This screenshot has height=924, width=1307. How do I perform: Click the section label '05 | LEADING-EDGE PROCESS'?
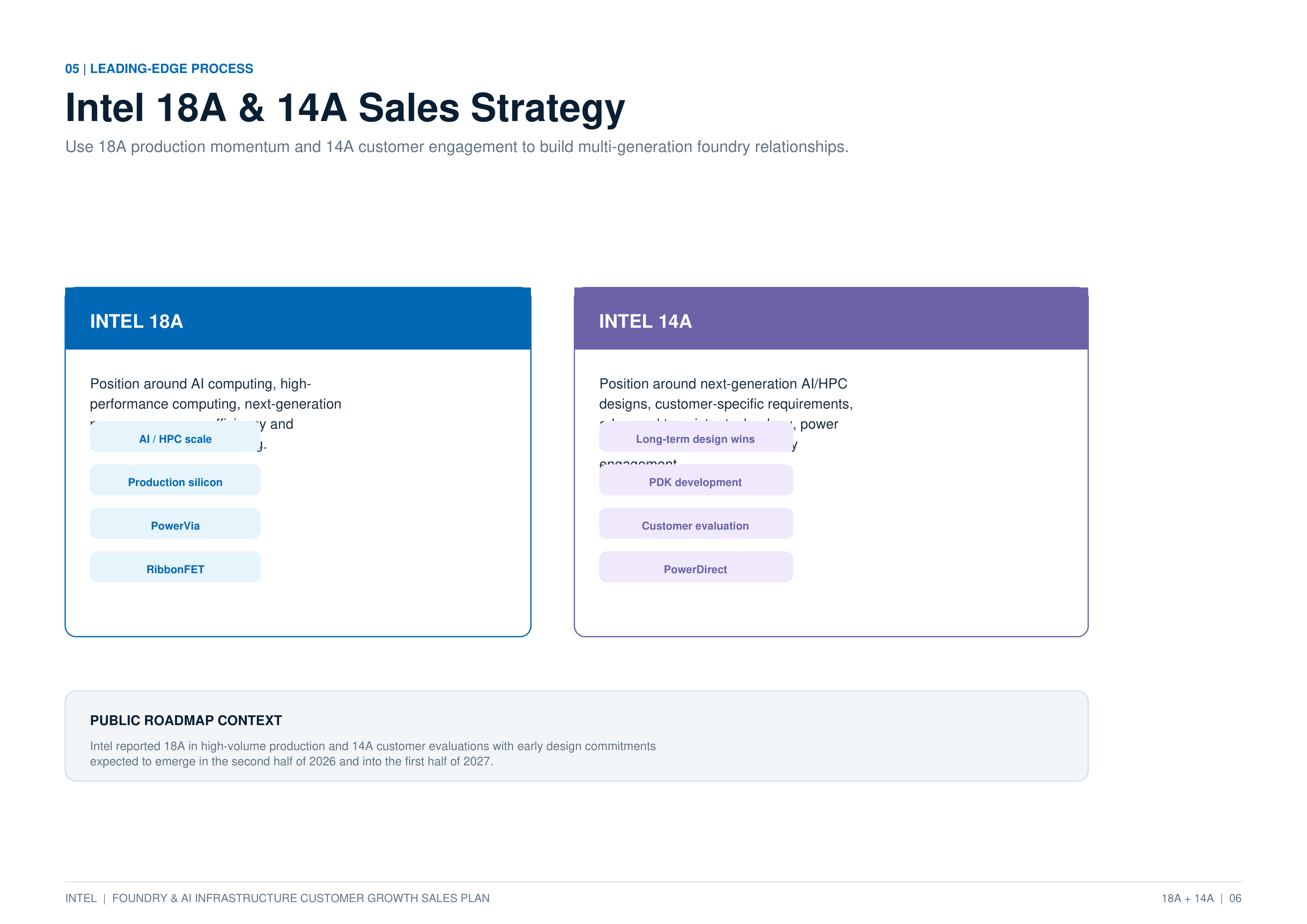coord(159,69)
